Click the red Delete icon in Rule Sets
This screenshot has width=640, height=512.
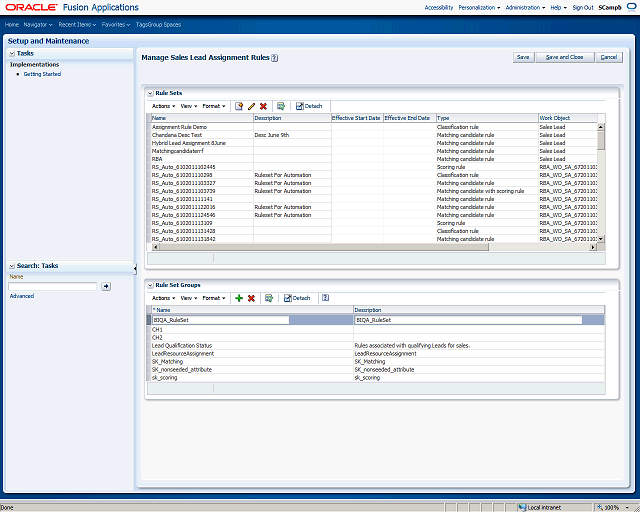(263, 106)
